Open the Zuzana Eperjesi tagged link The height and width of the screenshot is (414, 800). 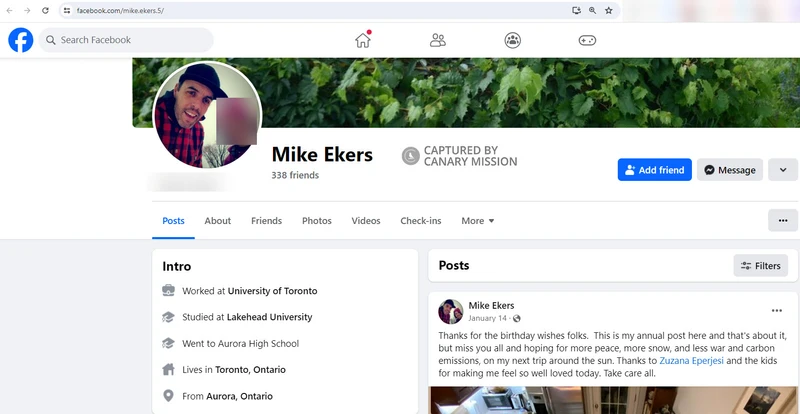692,361
